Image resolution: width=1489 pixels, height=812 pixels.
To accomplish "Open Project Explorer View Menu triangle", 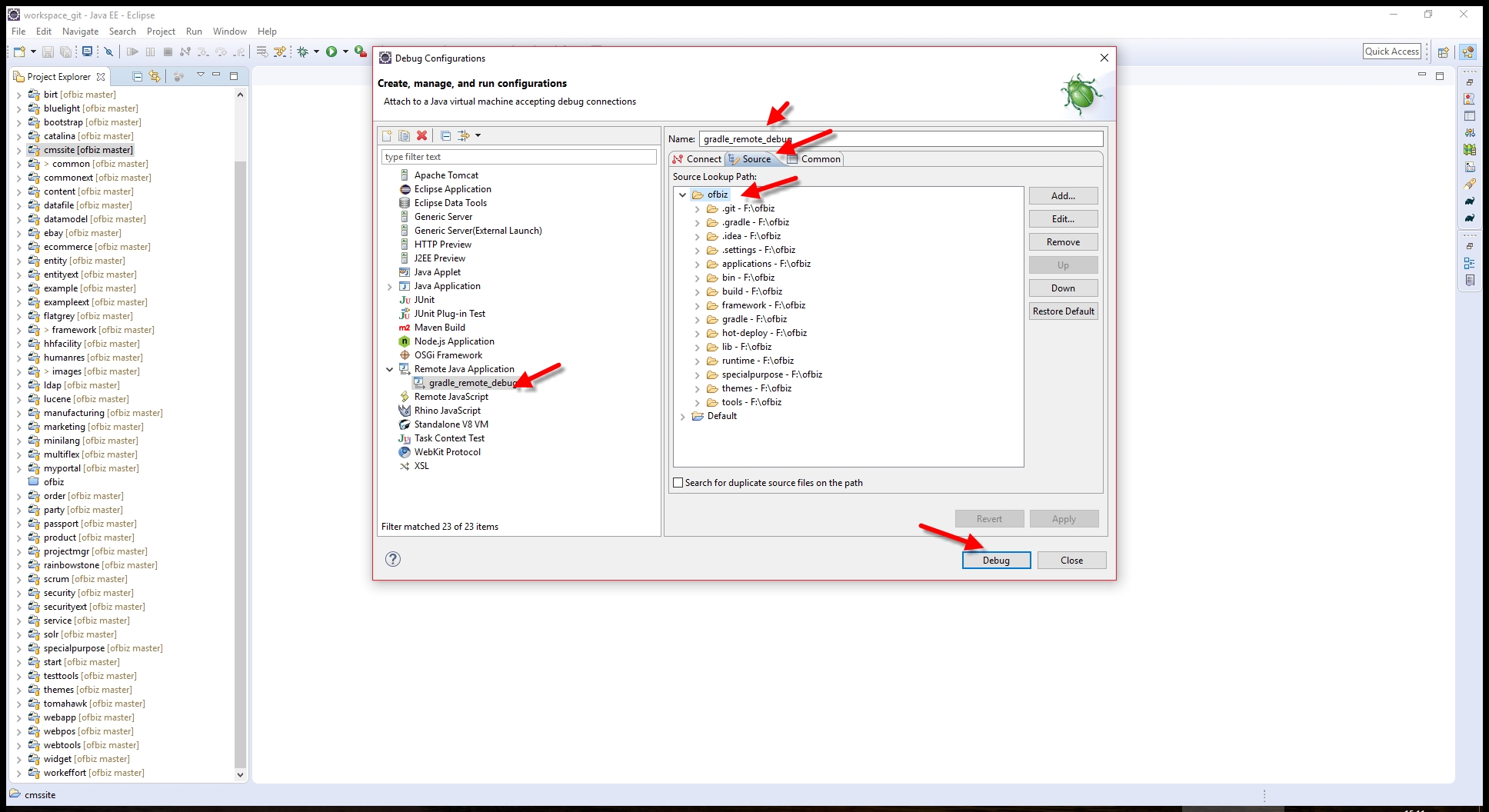I will click(200, 75).
